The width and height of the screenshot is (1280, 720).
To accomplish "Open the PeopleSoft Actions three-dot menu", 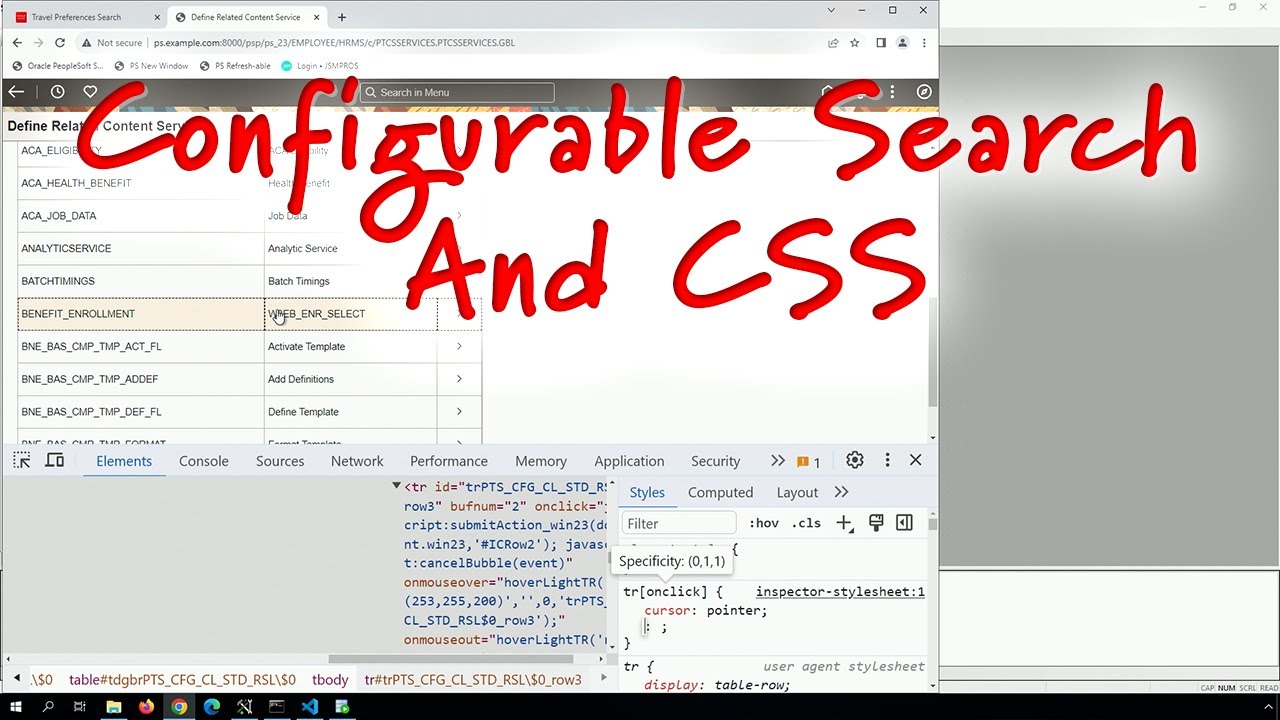I will coord(893,92).
